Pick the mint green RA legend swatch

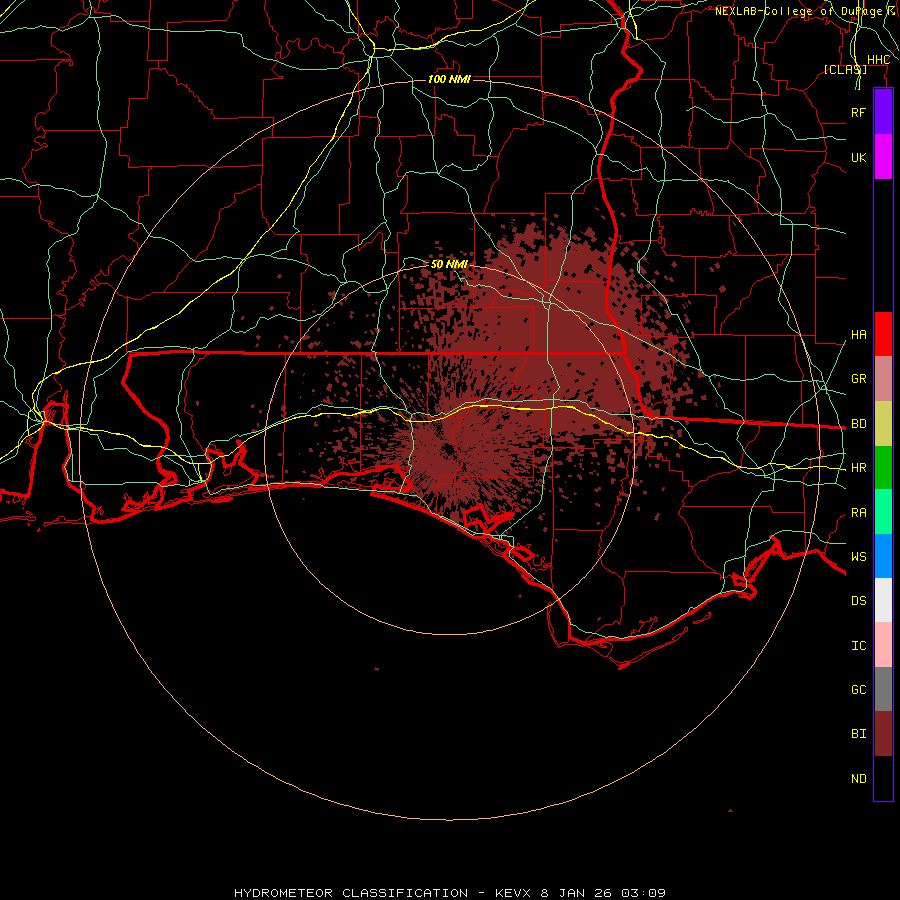(x=883, y=512)
